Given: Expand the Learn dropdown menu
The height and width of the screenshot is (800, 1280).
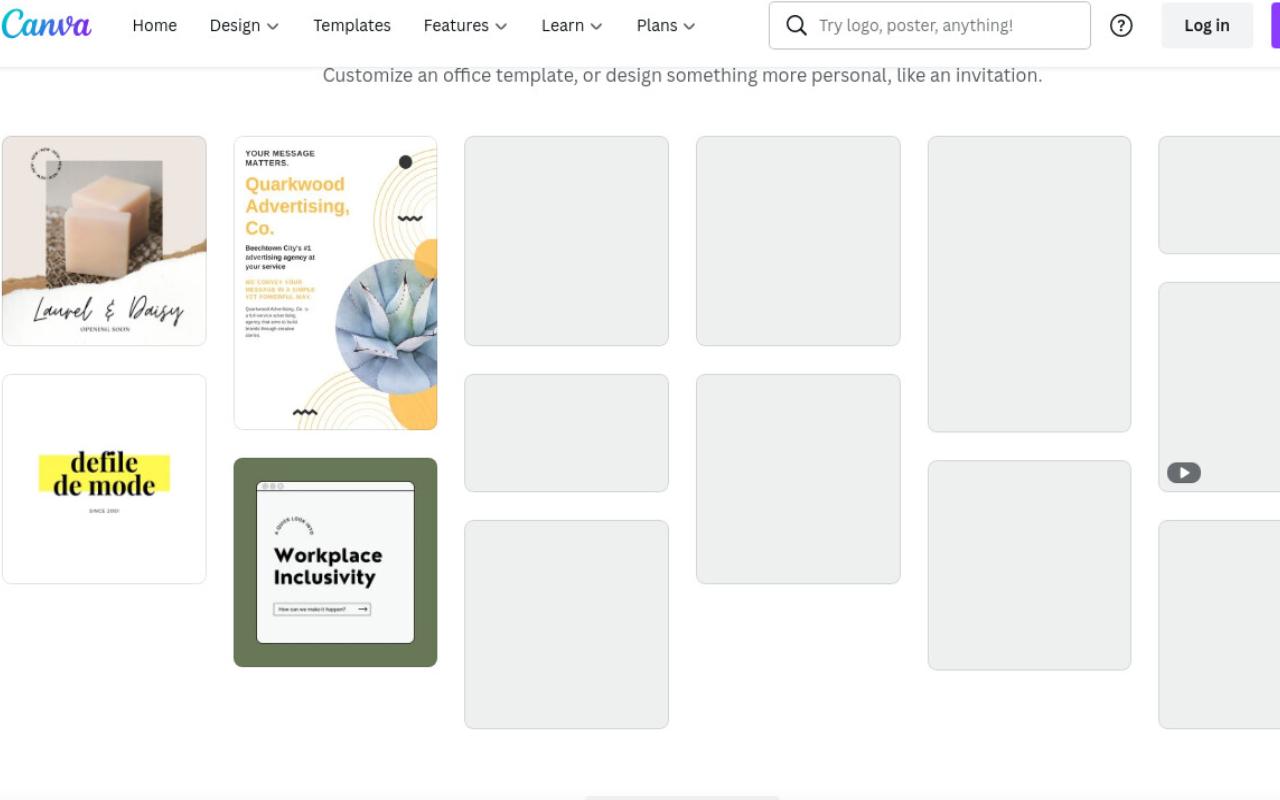Looking at the screenshot, I should coord(572,26).
